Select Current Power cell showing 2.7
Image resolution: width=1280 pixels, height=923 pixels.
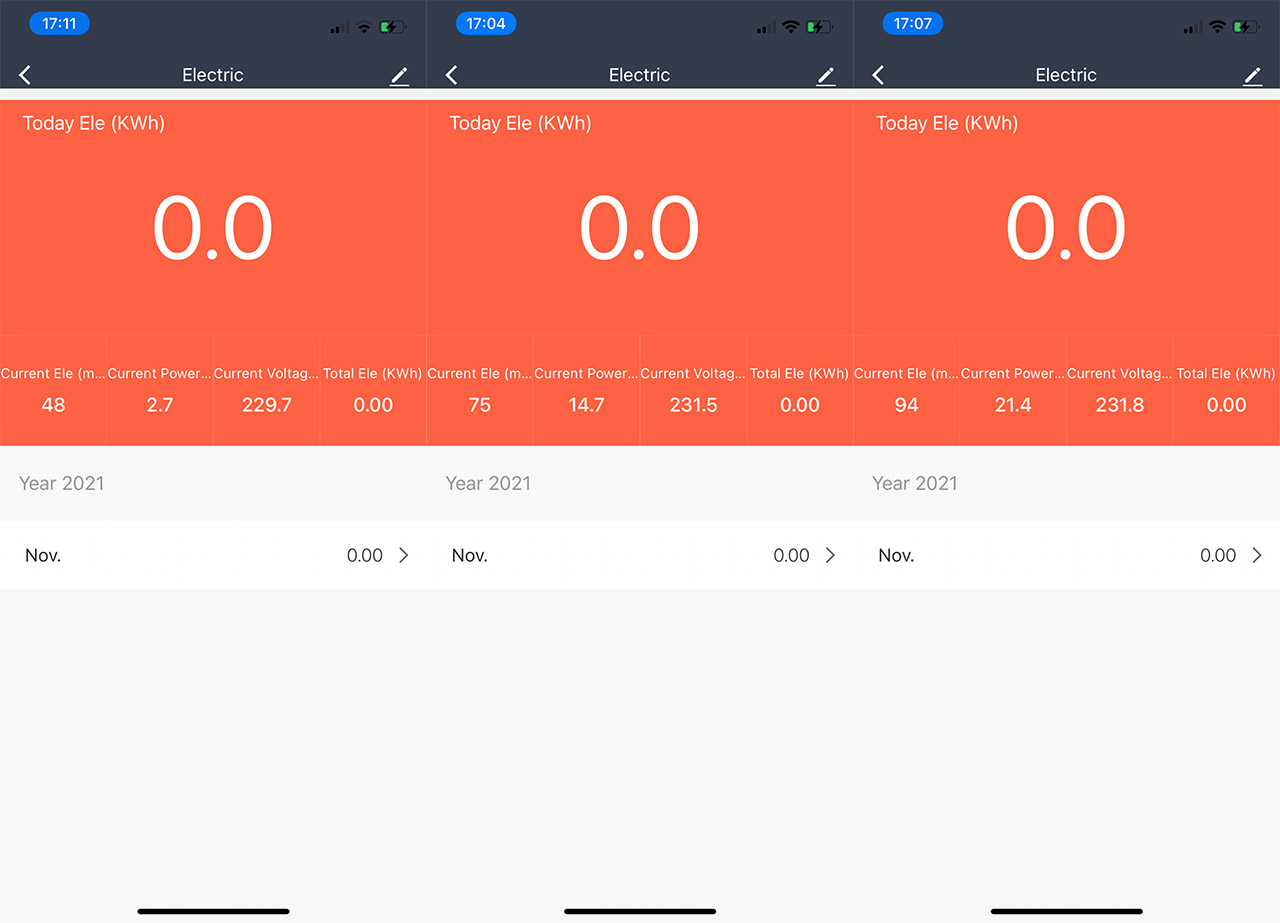160,390
